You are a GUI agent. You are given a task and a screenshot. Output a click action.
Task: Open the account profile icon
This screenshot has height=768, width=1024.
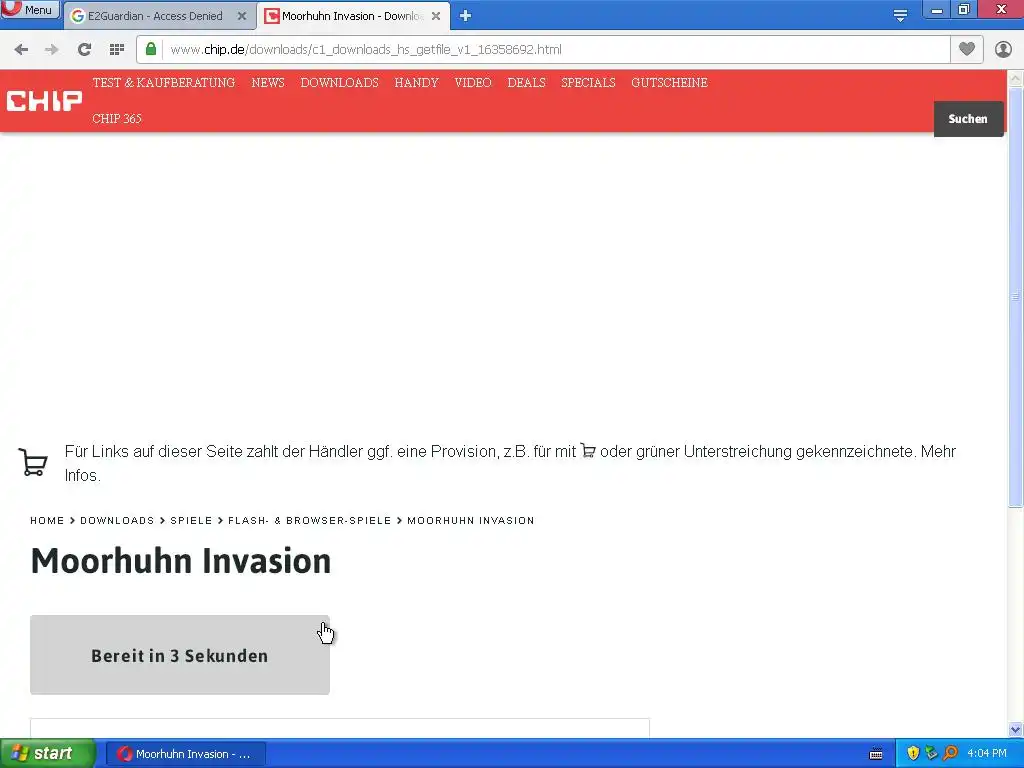point(1003,49)
